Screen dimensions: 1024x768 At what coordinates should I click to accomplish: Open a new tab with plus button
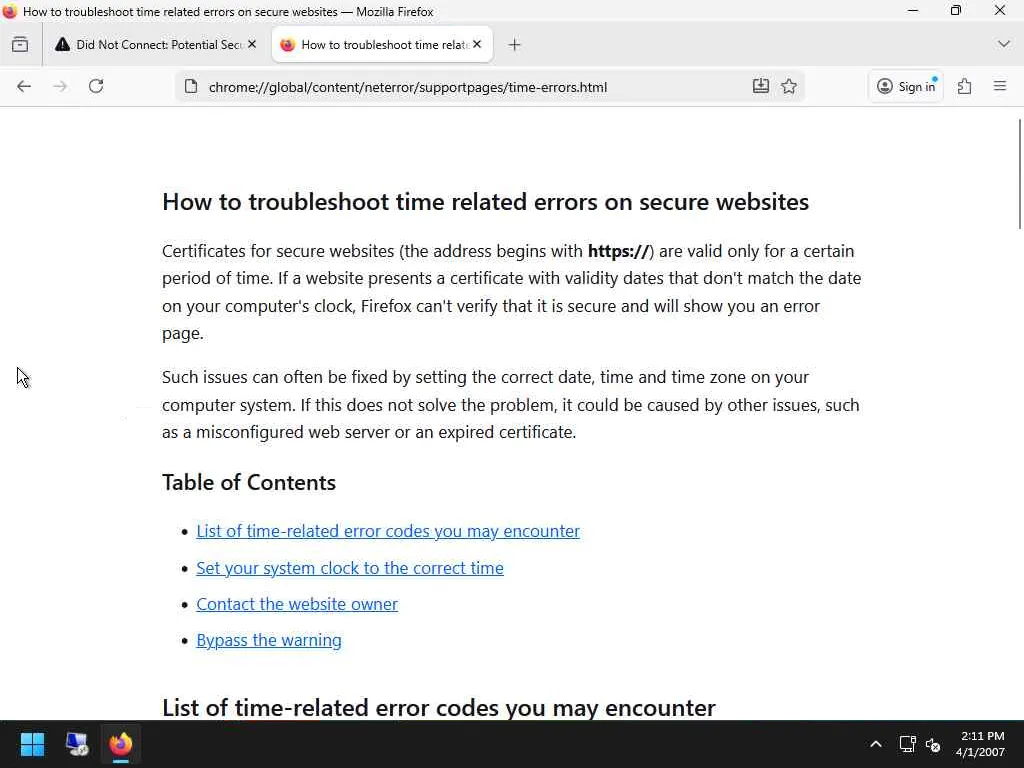515,44
